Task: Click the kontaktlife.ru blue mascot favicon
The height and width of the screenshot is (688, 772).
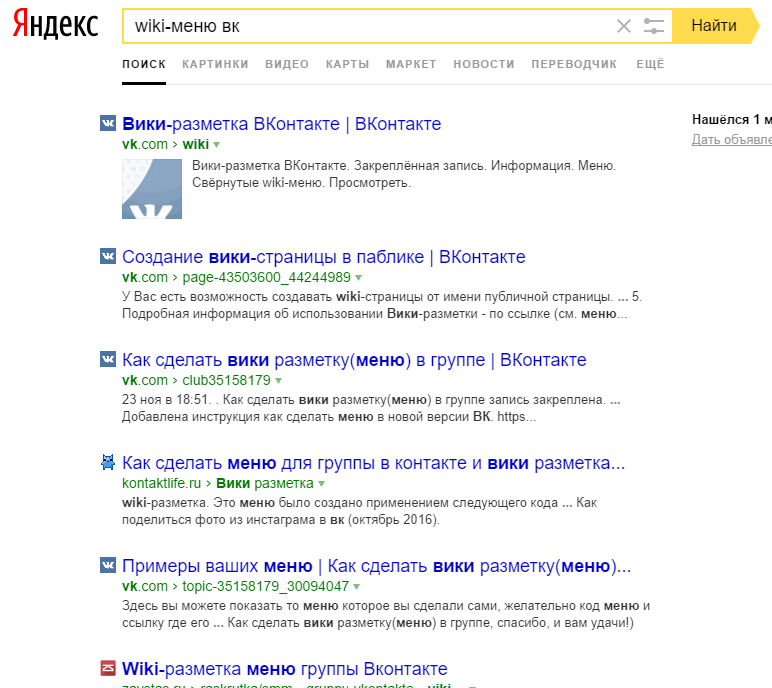Action: (x=108, y=462)
